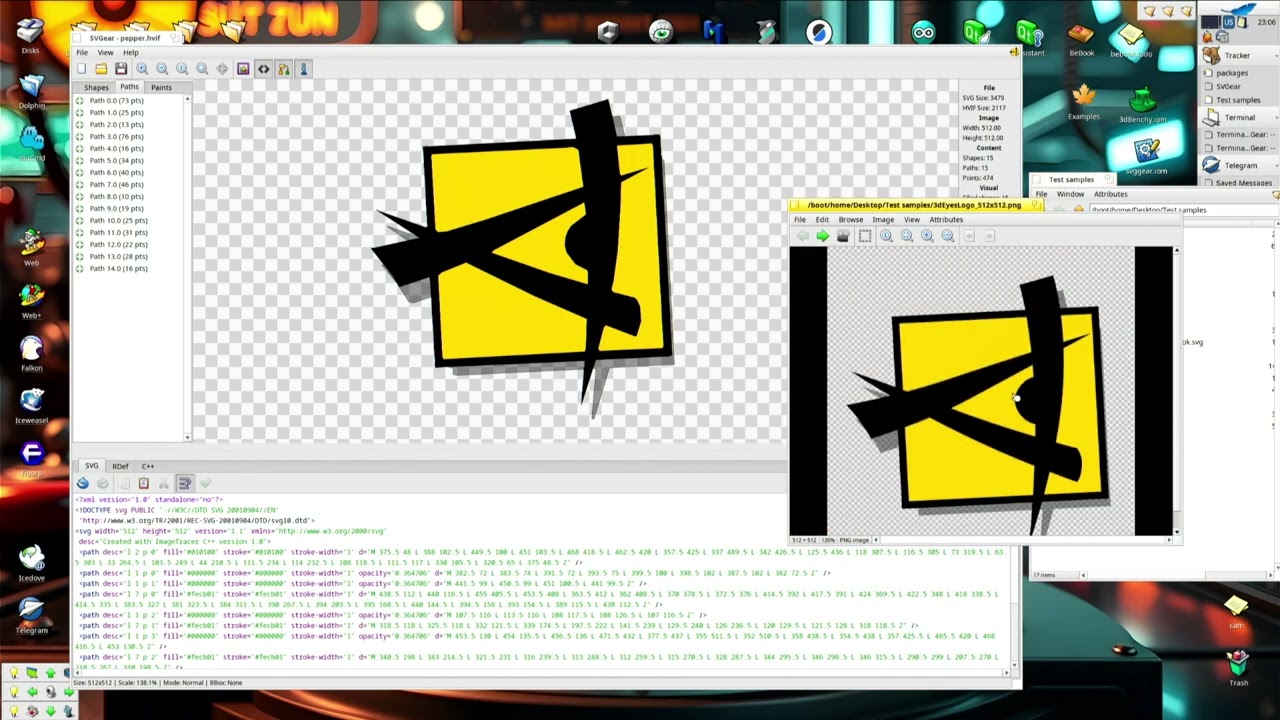Screen dimensions: 1280x720
Task: Open Tracker window's Attributes menu
Action: coord(1110,194)
